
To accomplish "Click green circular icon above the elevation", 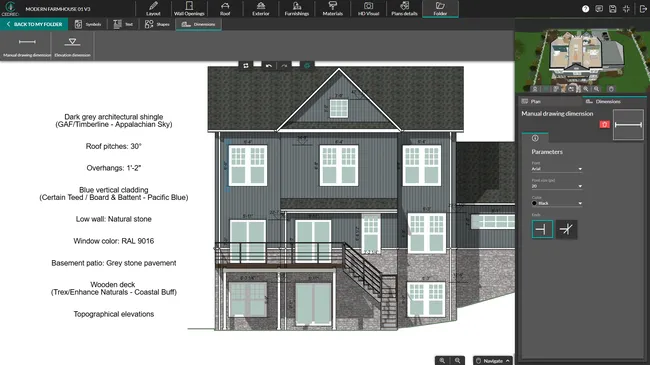I will 307,66.
